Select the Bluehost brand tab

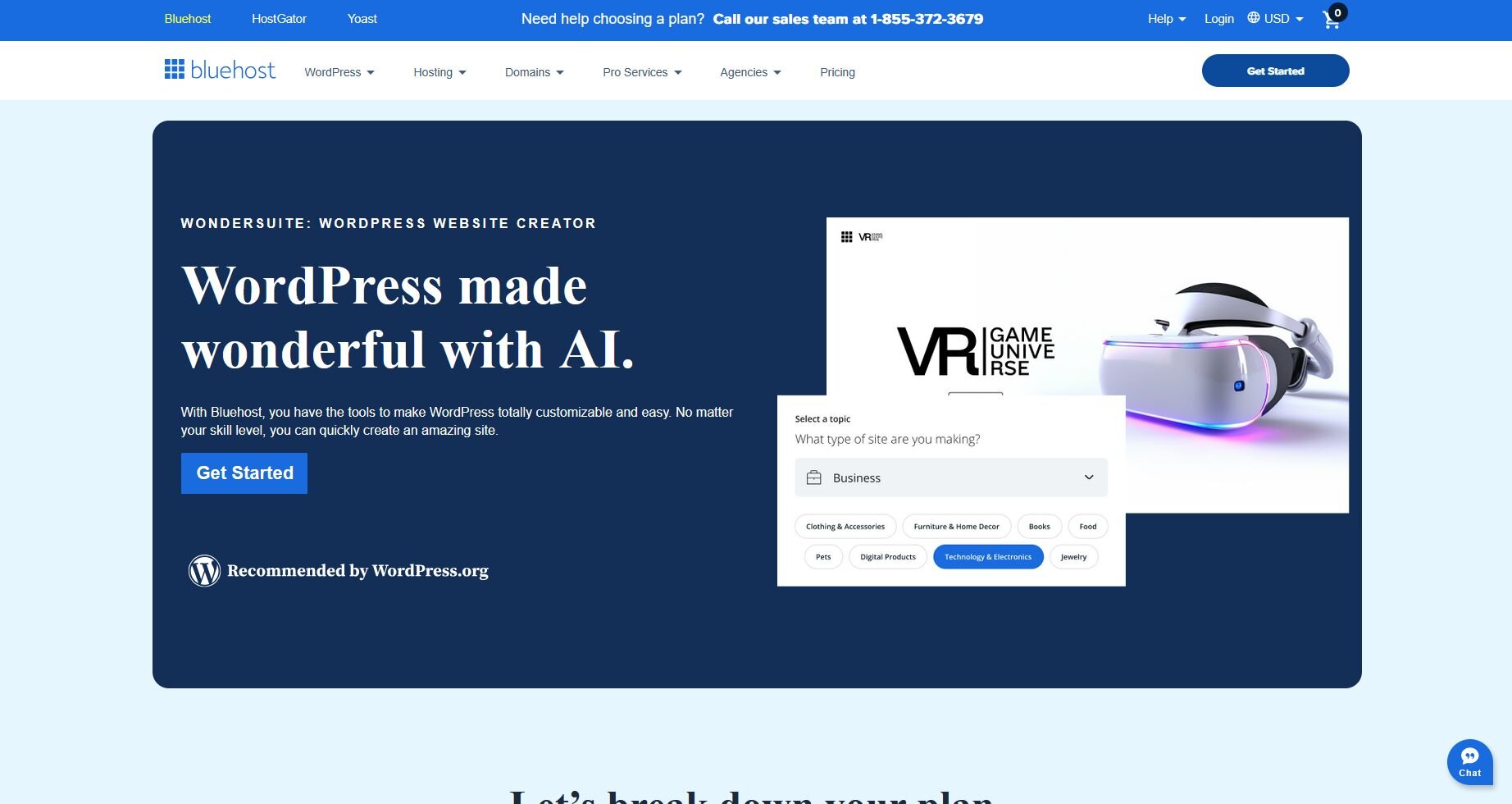coord(188,19)
